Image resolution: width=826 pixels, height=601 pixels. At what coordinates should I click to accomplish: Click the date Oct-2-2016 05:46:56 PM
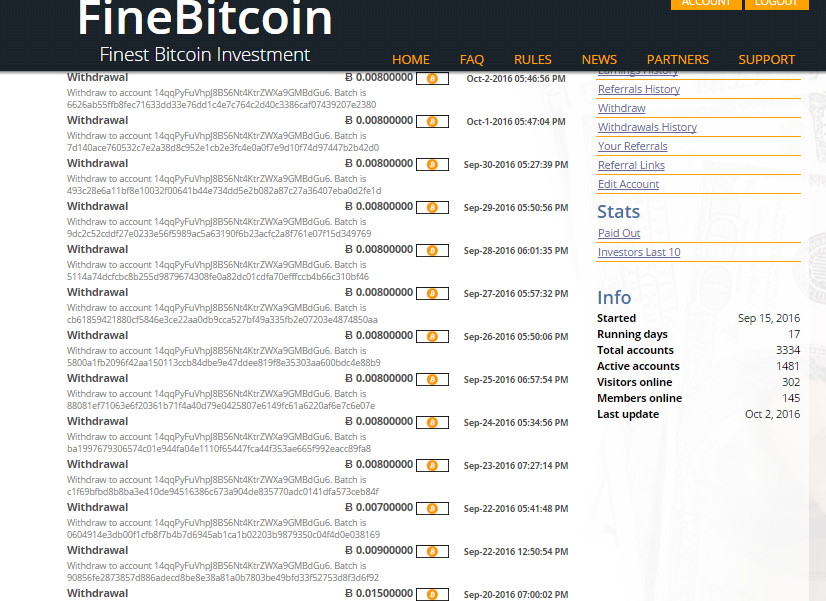click(516, 78)
